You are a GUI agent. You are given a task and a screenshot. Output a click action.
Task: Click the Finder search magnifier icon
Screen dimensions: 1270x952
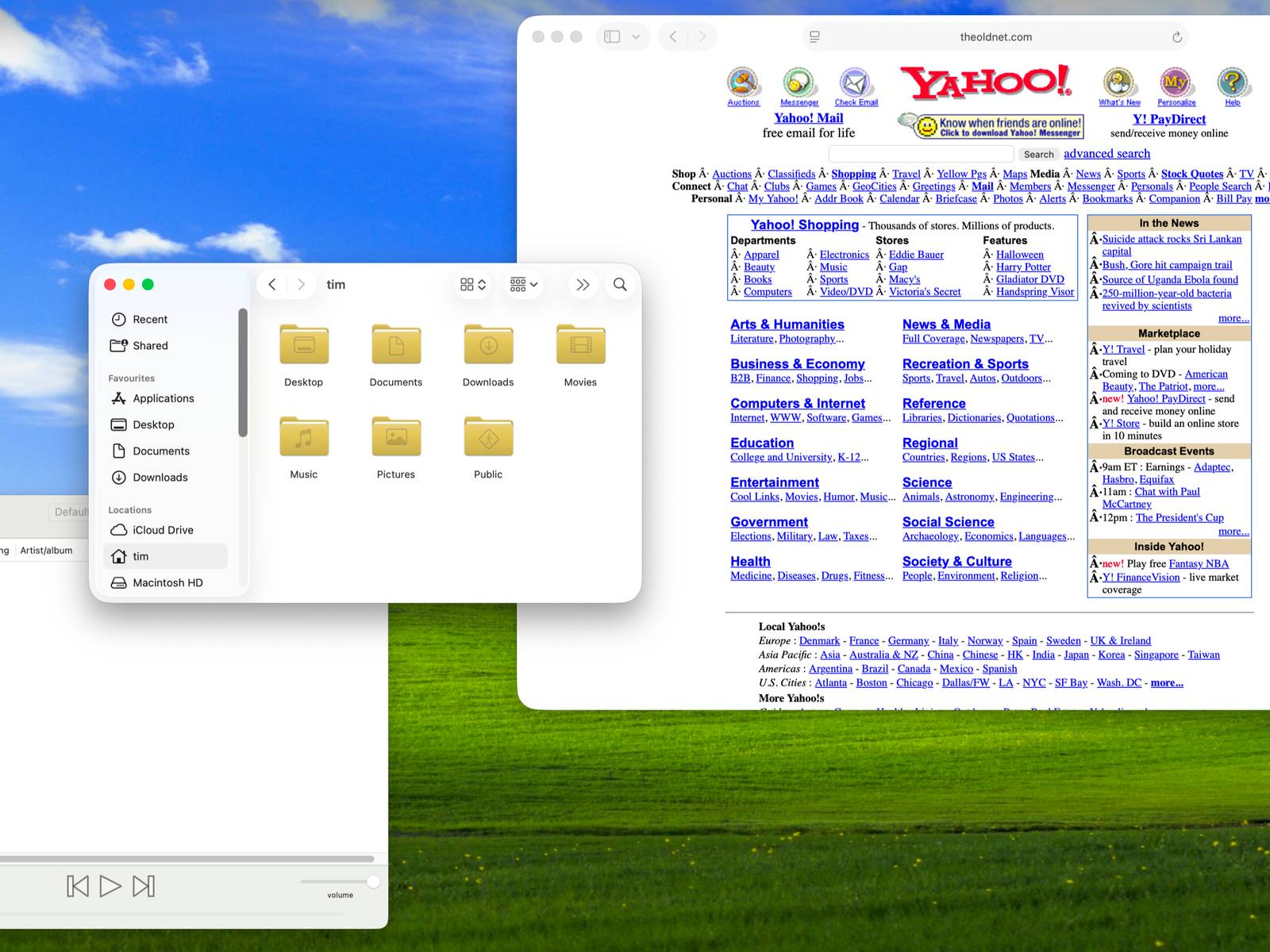[620, 285]
